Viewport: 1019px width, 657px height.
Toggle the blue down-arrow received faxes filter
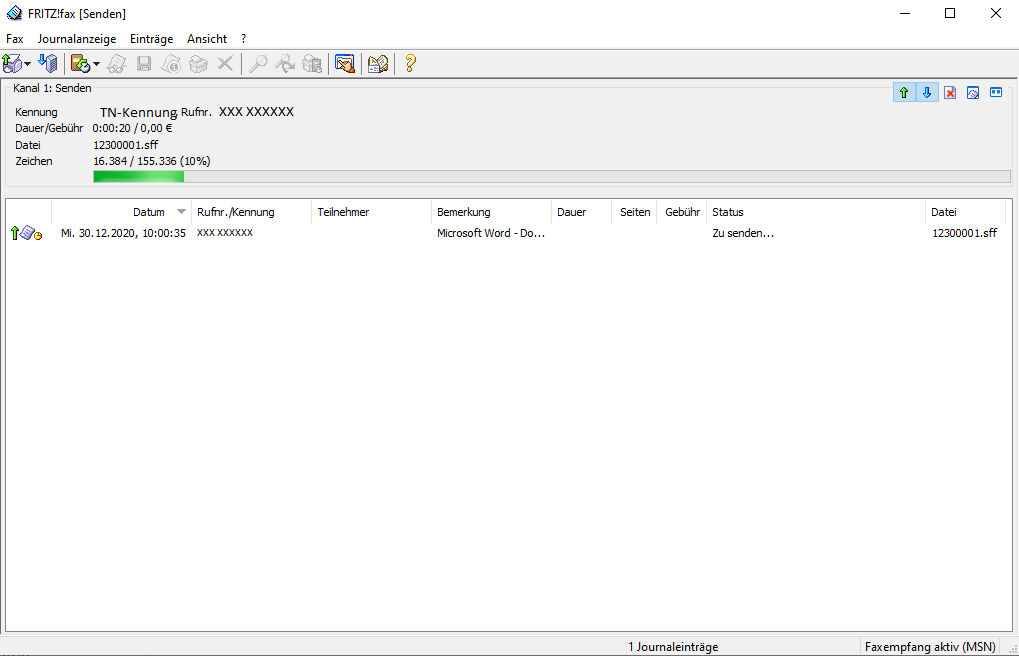click(927, 93)
